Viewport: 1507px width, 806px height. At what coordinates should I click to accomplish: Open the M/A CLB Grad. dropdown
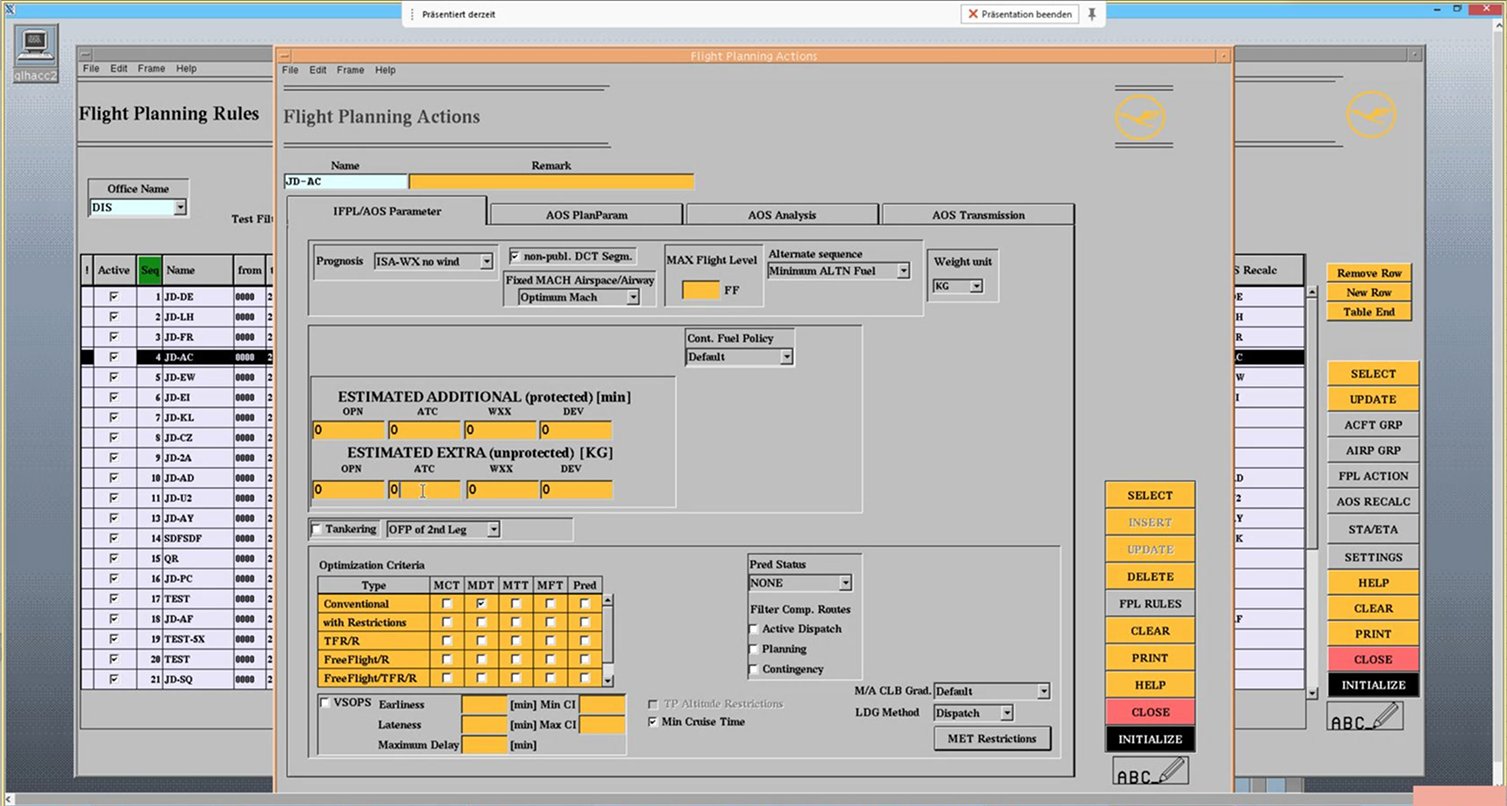pos(992,691)
